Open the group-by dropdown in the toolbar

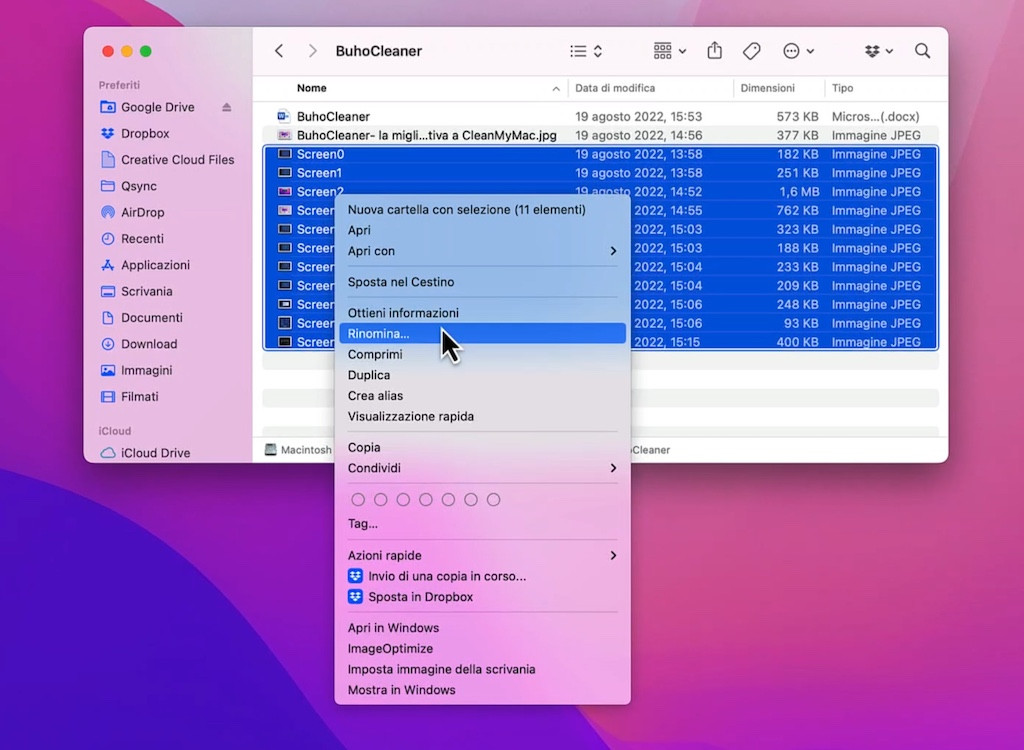669,51
